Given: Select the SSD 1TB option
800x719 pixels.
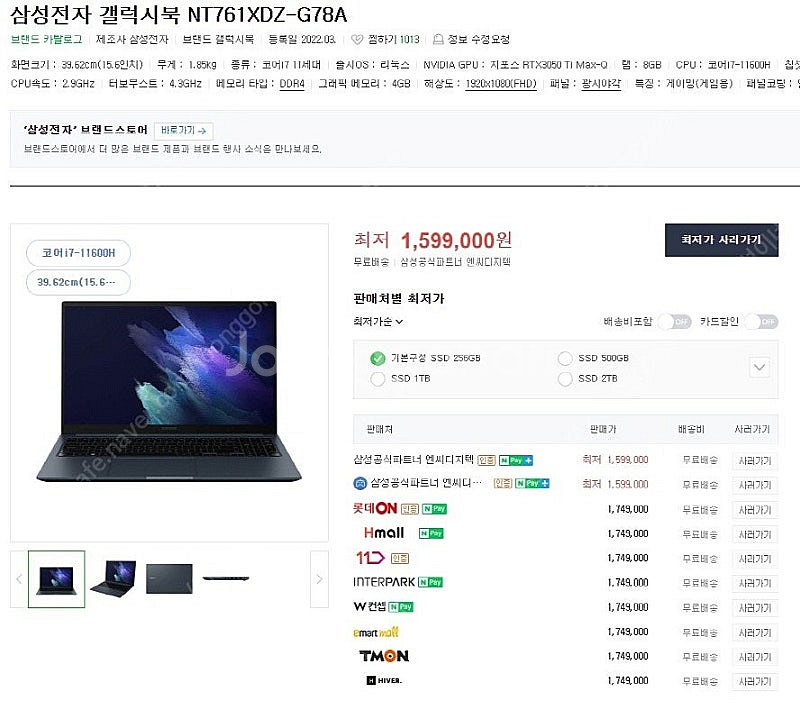Looking at the screenshot, I should [x=378, y=379].
